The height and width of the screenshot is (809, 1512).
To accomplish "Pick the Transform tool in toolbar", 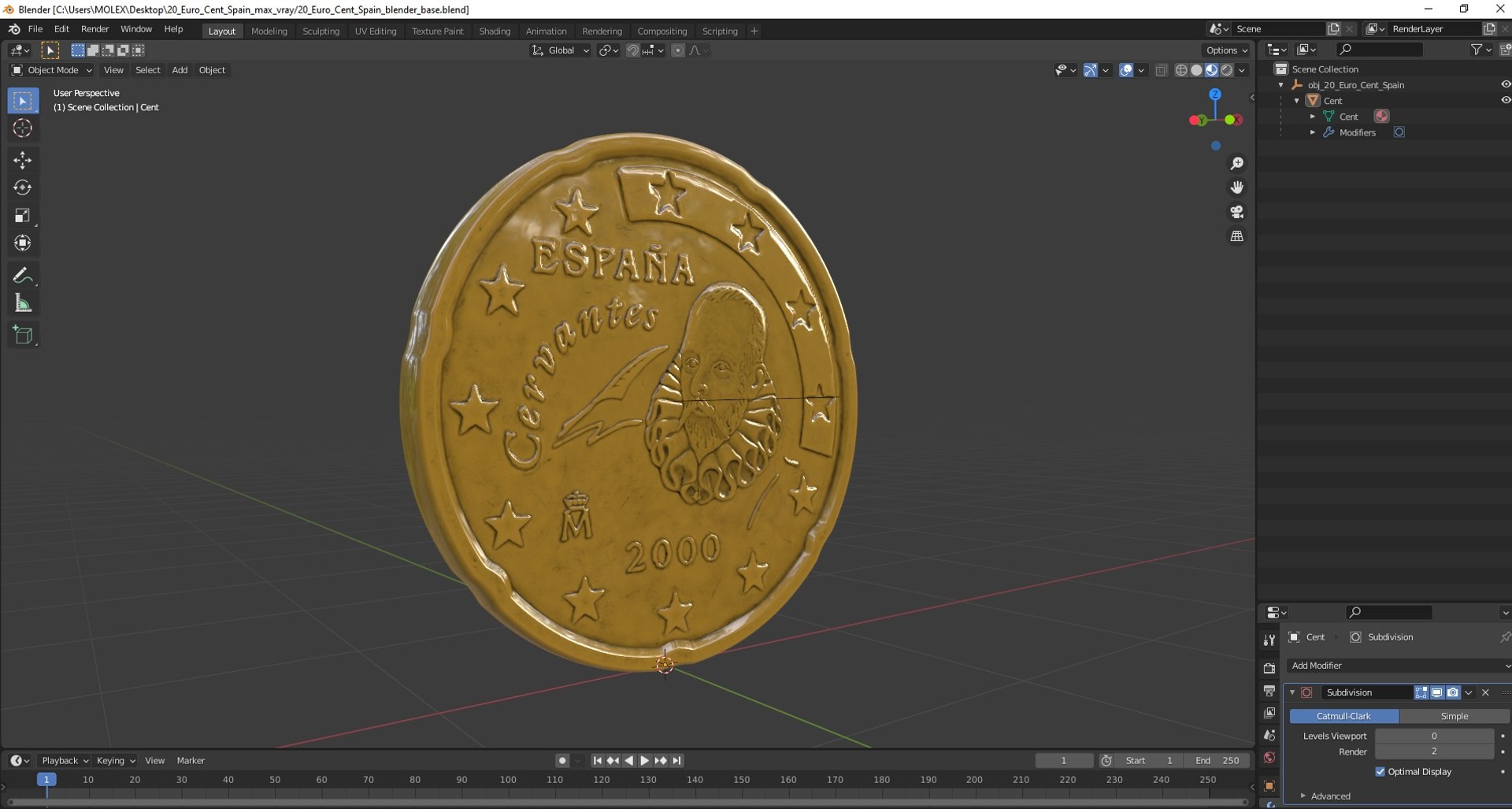I will tap(22, 243).
